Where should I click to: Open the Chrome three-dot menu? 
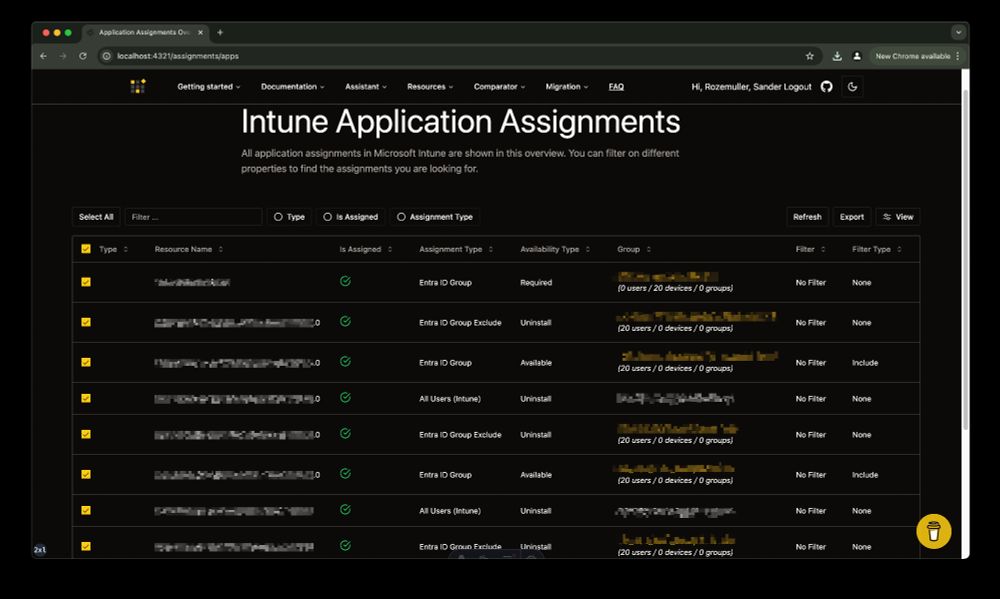tap(958, 56)
